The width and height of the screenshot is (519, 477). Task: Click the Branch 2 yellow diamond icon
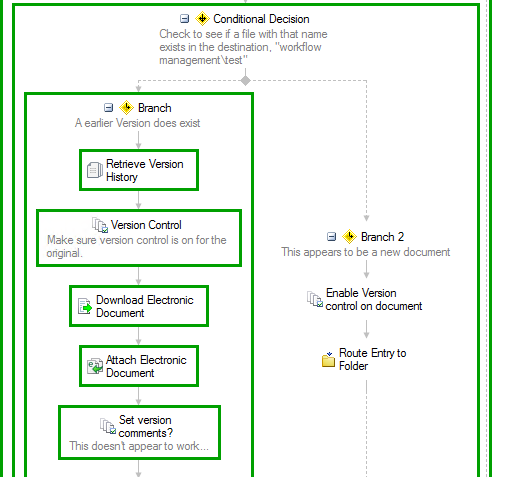pos(349,237)
